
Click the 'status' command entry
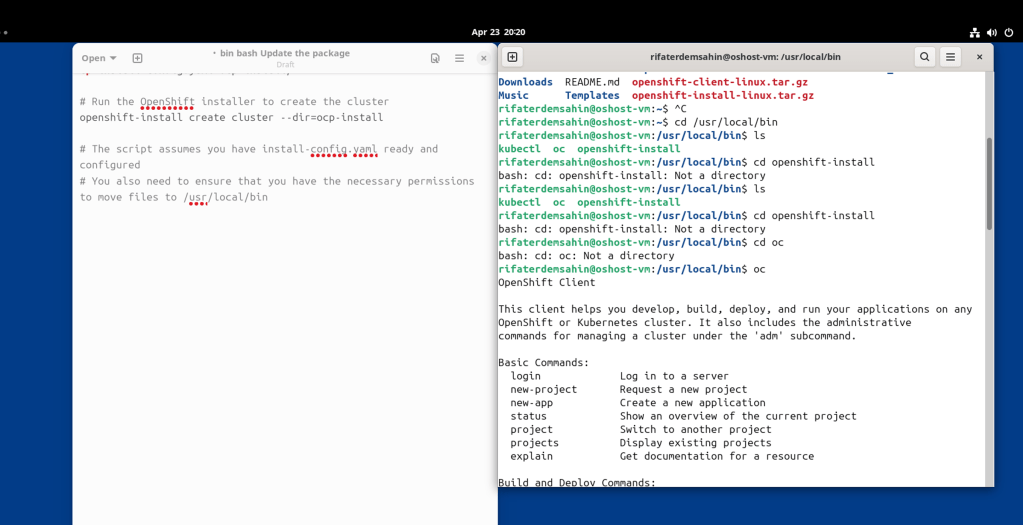[x=528, y=416]
